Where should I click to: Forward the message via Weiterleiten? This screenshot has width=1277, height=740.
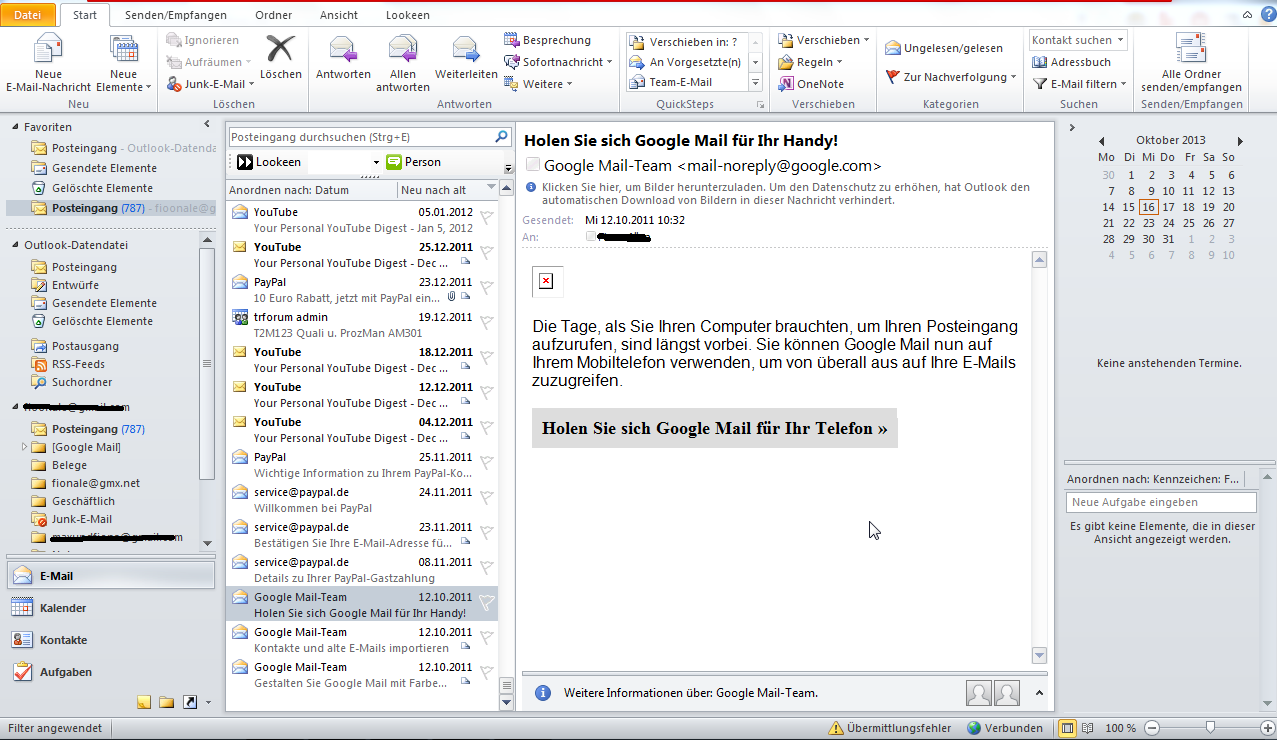(464, 62)
